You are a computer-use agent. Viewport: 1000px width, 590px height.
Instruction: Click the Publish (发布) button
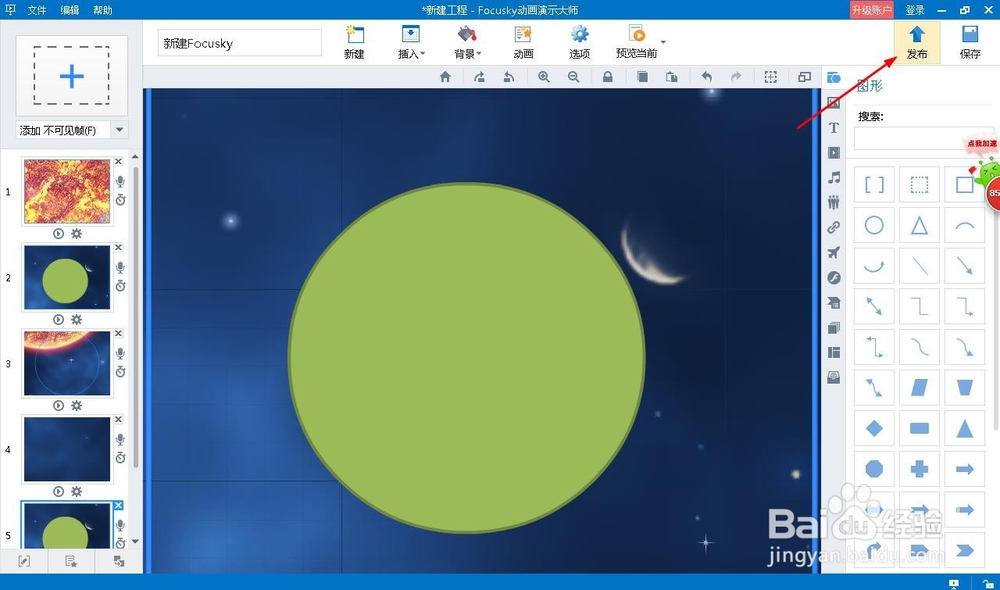(916, 42)
